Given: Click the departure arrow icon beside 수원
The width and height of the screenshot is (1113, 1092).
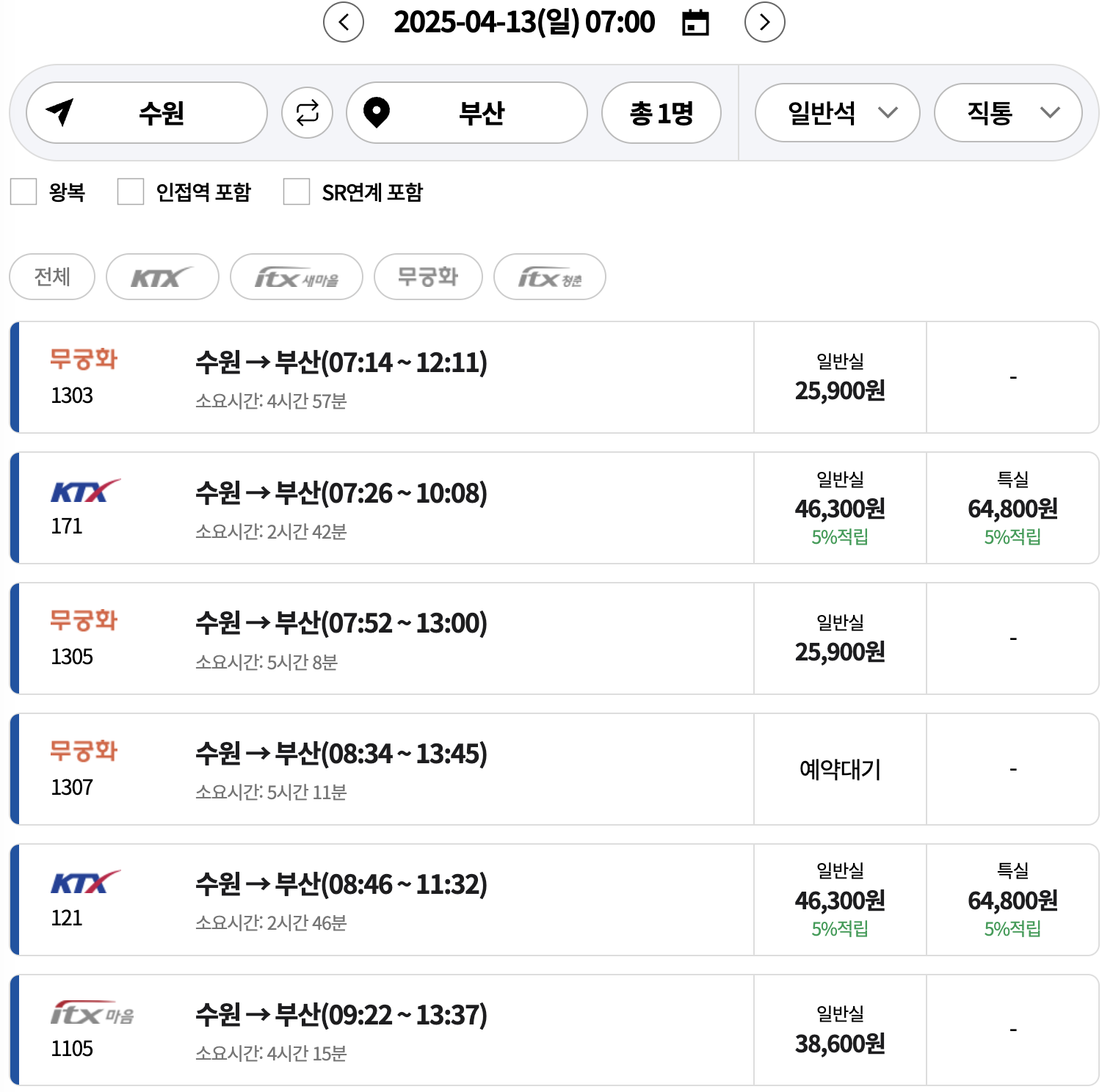Looking at the screenshot, I should pyautogui.click(x=60, y=112).
